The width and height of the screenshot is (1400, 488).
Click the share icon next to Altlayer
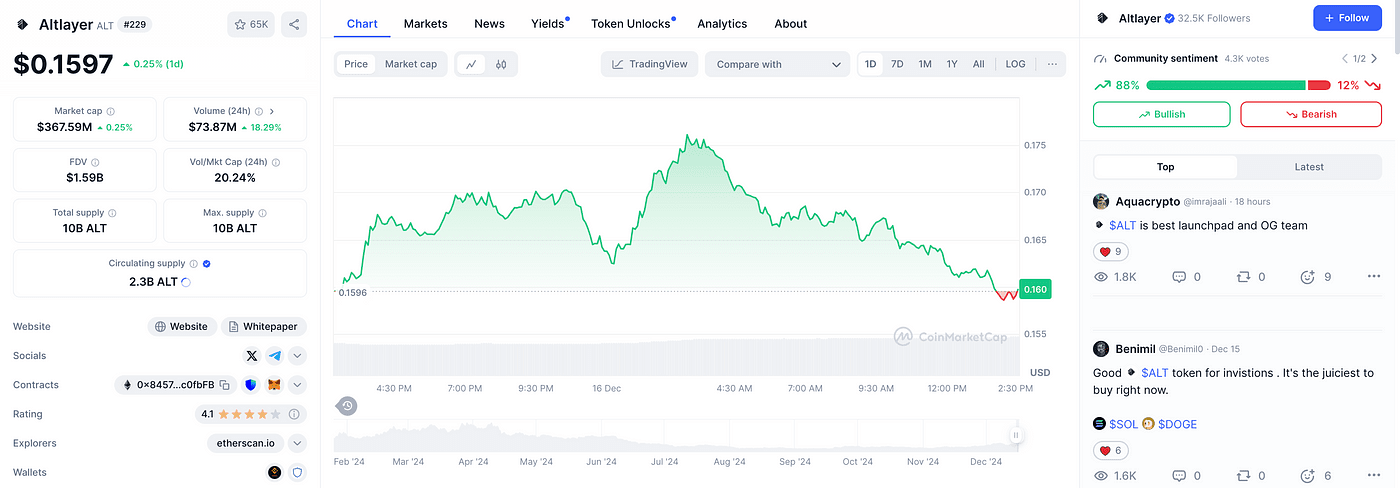click(x=293, y=24)
